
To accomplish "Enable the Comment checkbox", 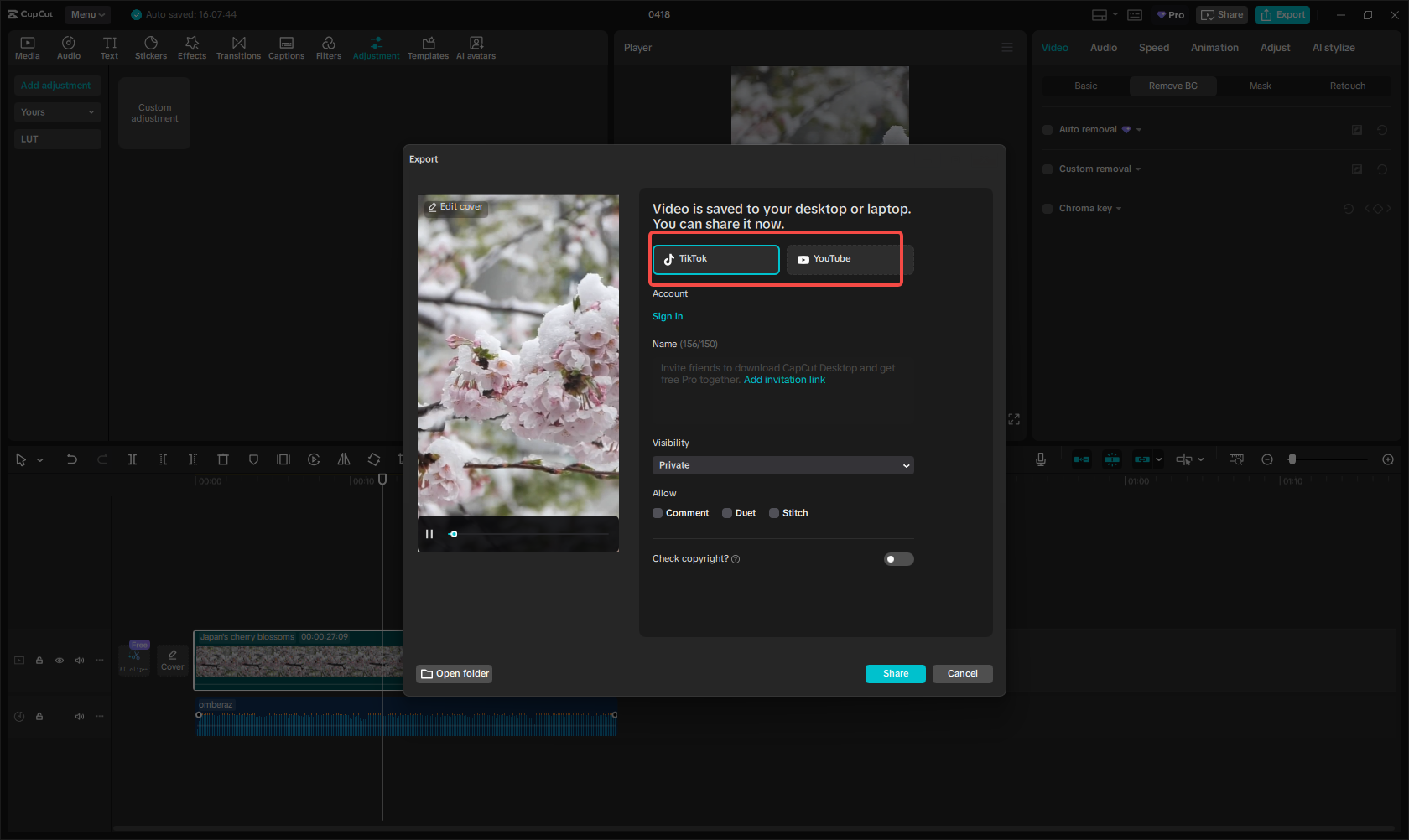I will point(658,512).
